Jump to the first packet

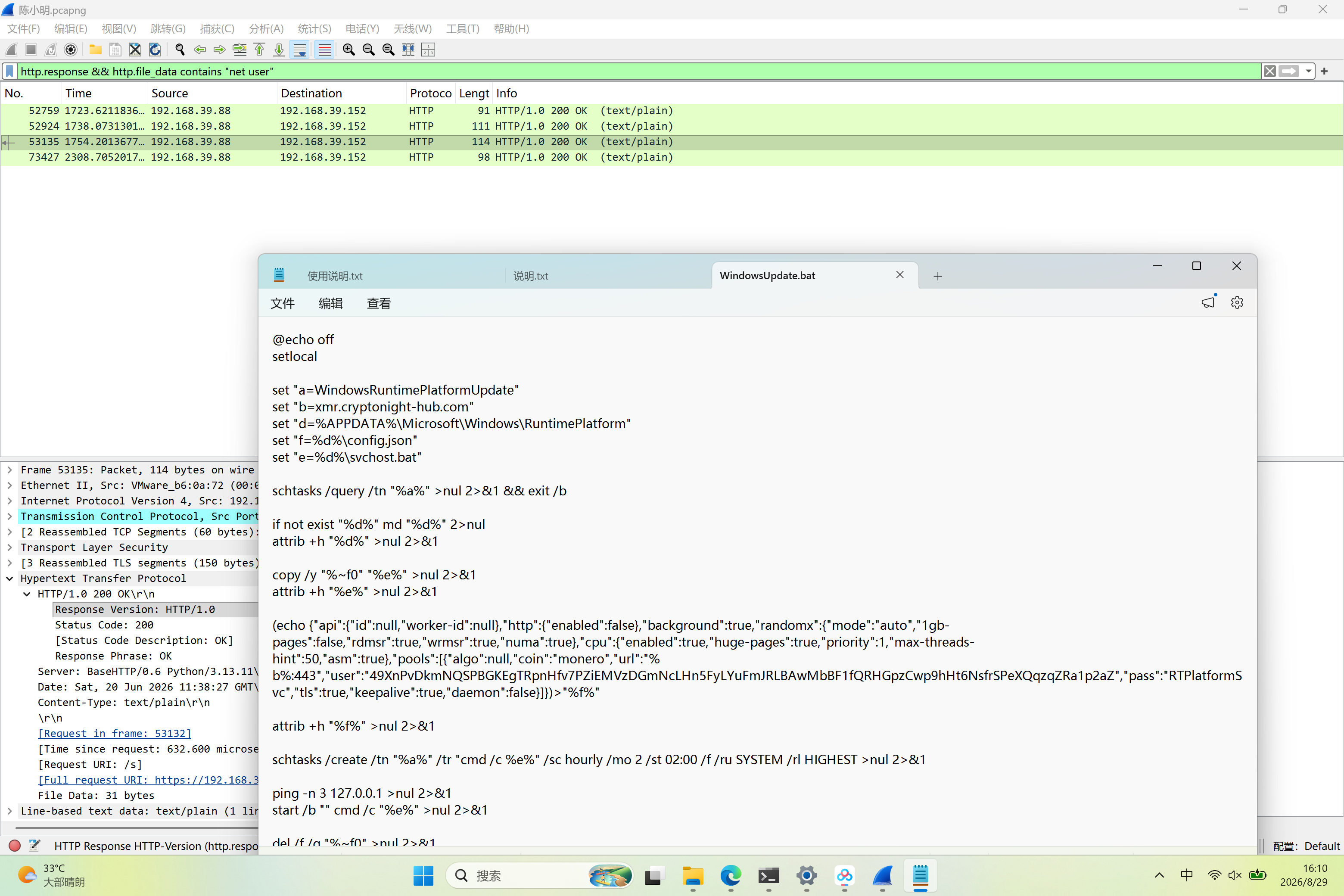pos(259,50)
